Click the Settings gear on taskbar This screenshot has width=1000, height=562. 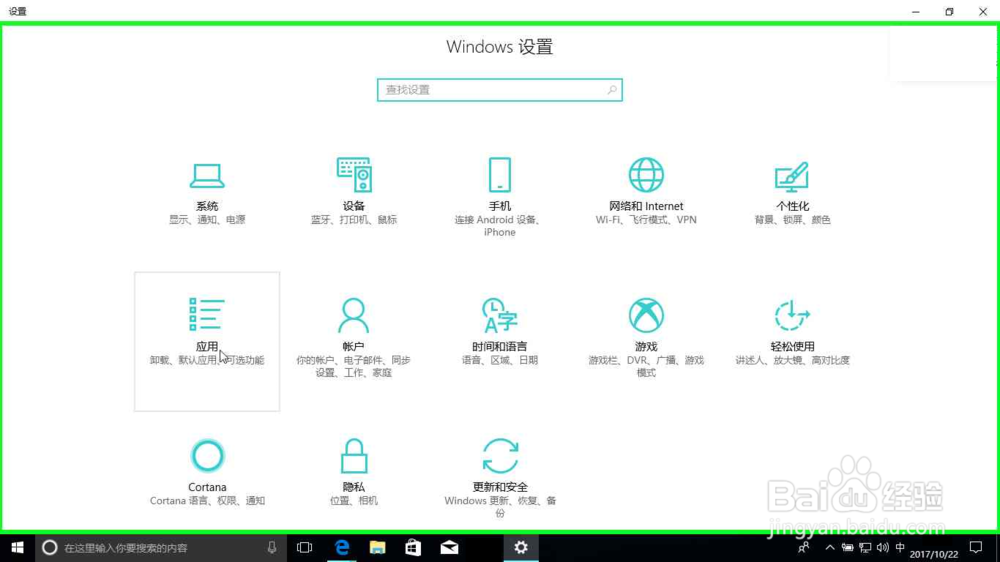pos(521,547)
